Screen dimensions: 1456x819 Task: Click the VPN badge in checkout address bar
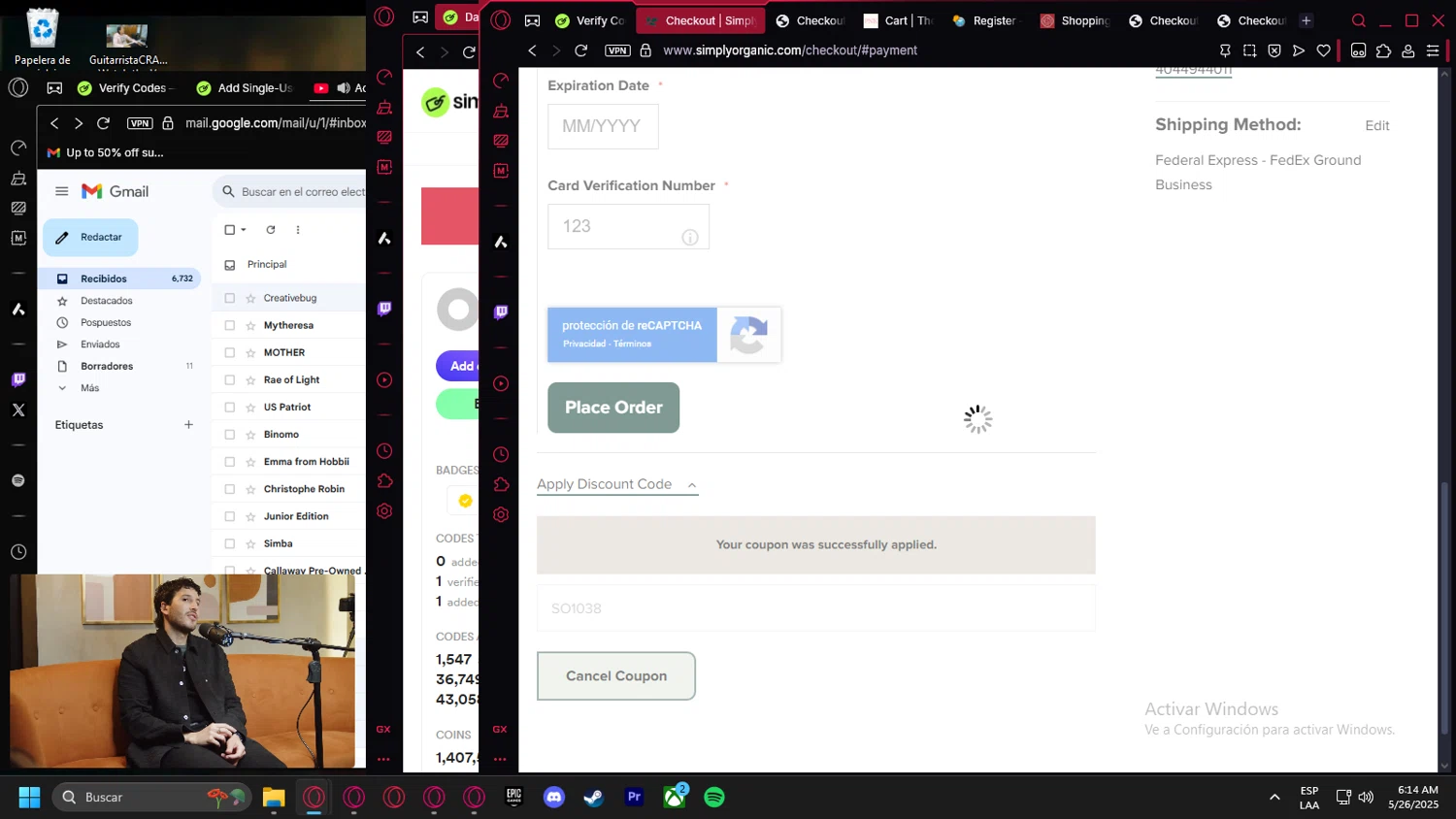[617, 50]
